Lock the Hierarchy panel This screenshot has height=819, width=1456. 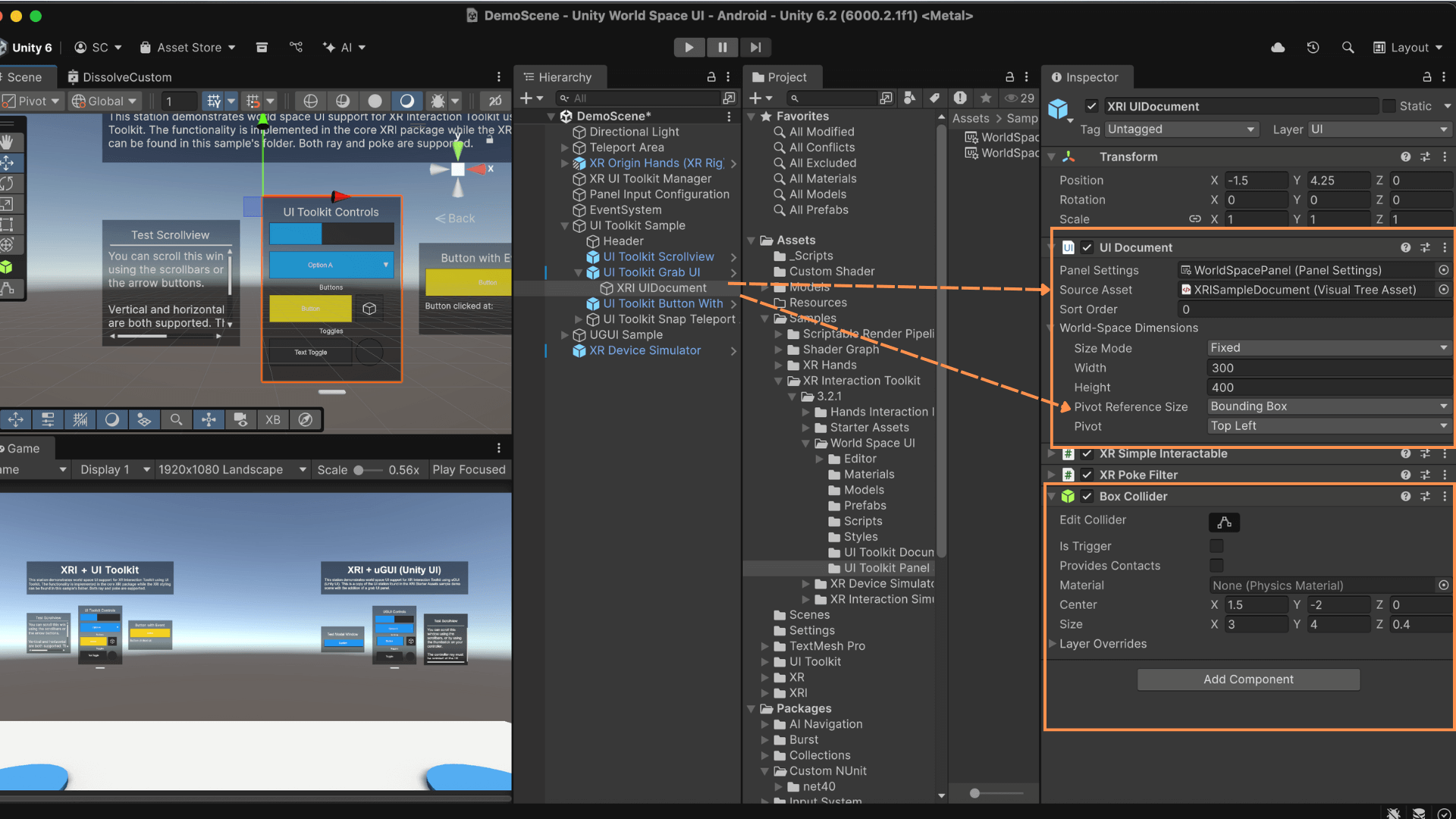point(711,77)
